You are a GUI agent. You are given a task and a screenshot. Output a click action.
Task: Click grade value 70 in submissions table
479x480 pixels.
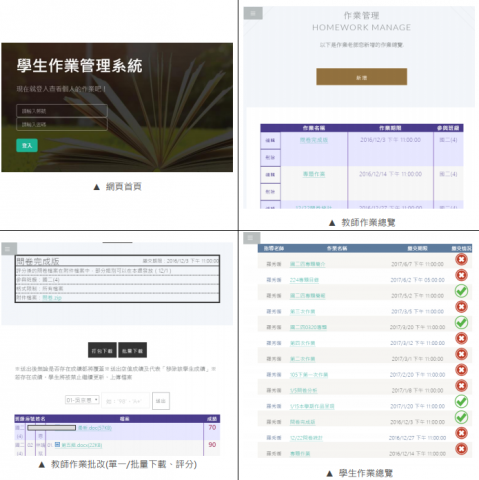pos(212,427)
